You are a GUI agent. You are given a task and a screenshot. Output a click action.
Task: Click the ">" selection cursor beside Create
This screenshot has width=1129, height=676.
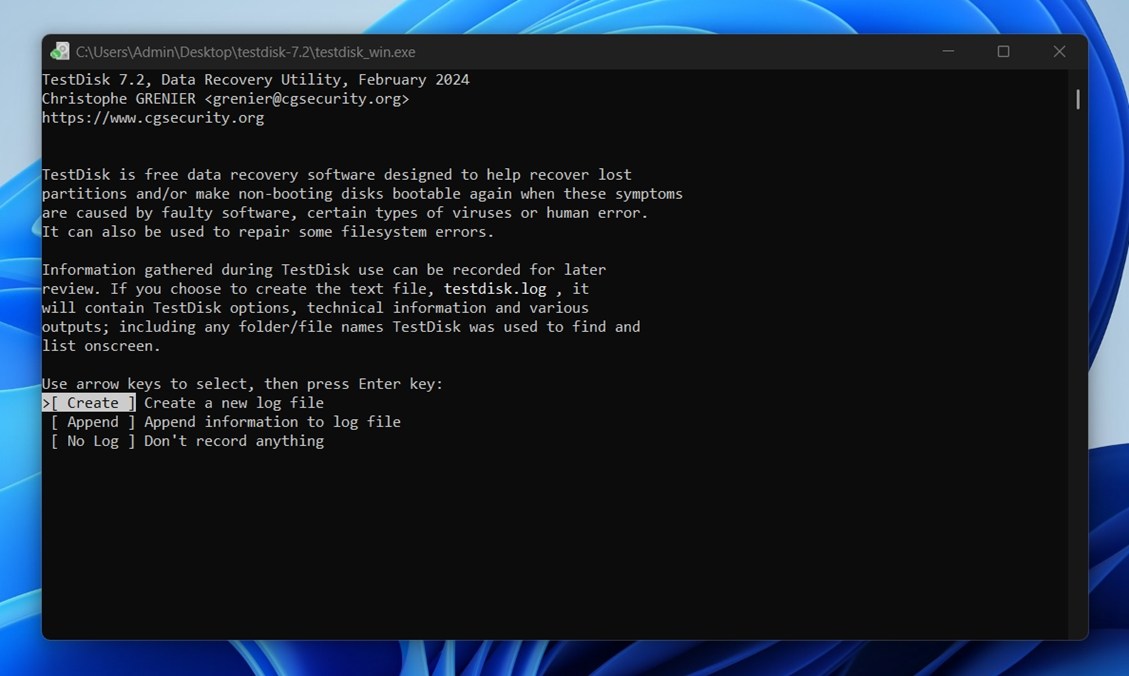pyautogui.click(x=46, y=403)
